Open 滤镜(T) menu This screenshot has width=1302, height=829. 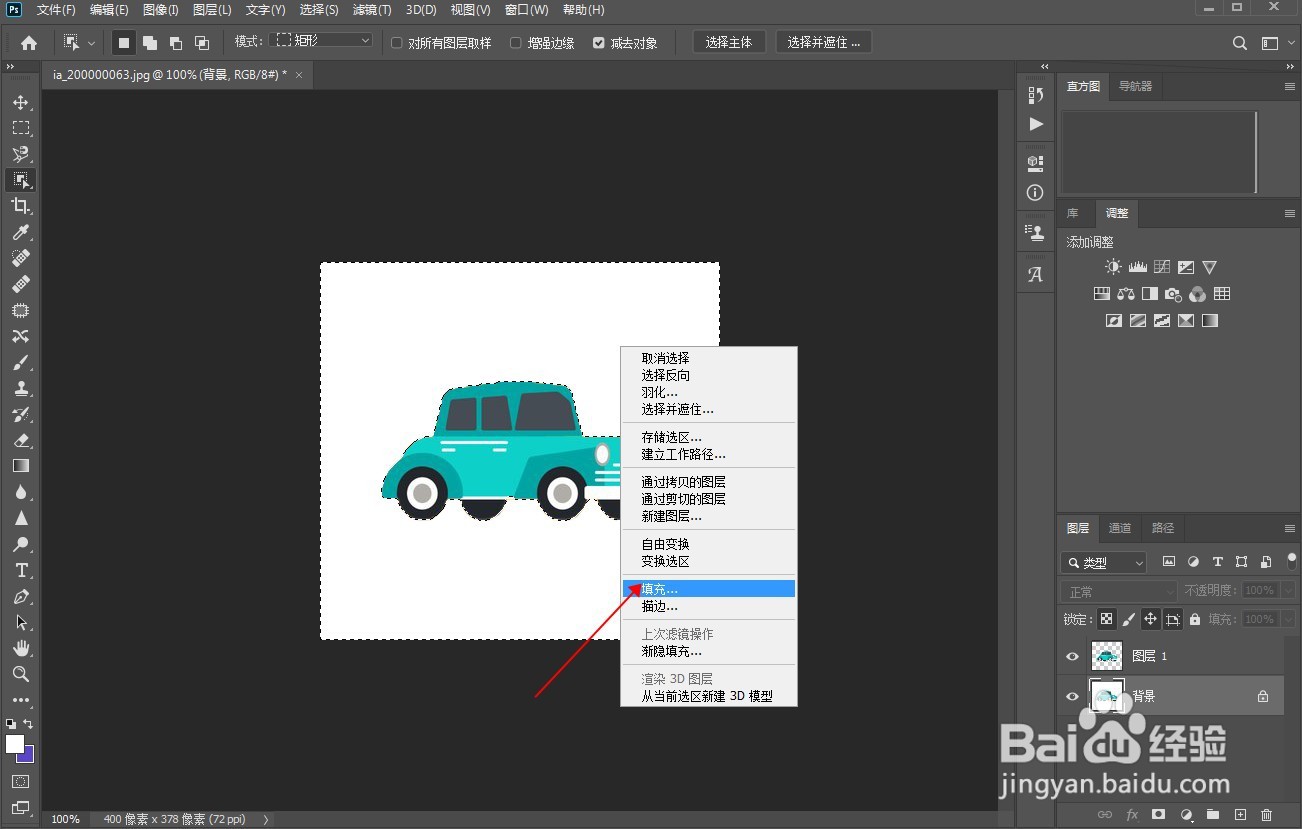click(372, 10)
